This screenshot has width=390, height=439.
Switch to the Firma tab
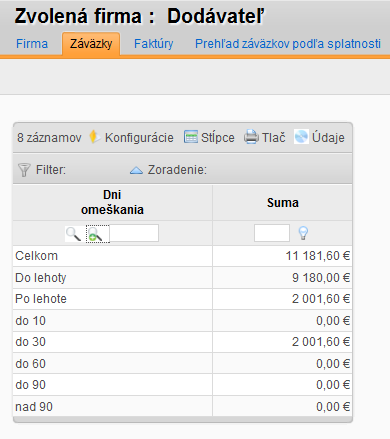(32, 44)
